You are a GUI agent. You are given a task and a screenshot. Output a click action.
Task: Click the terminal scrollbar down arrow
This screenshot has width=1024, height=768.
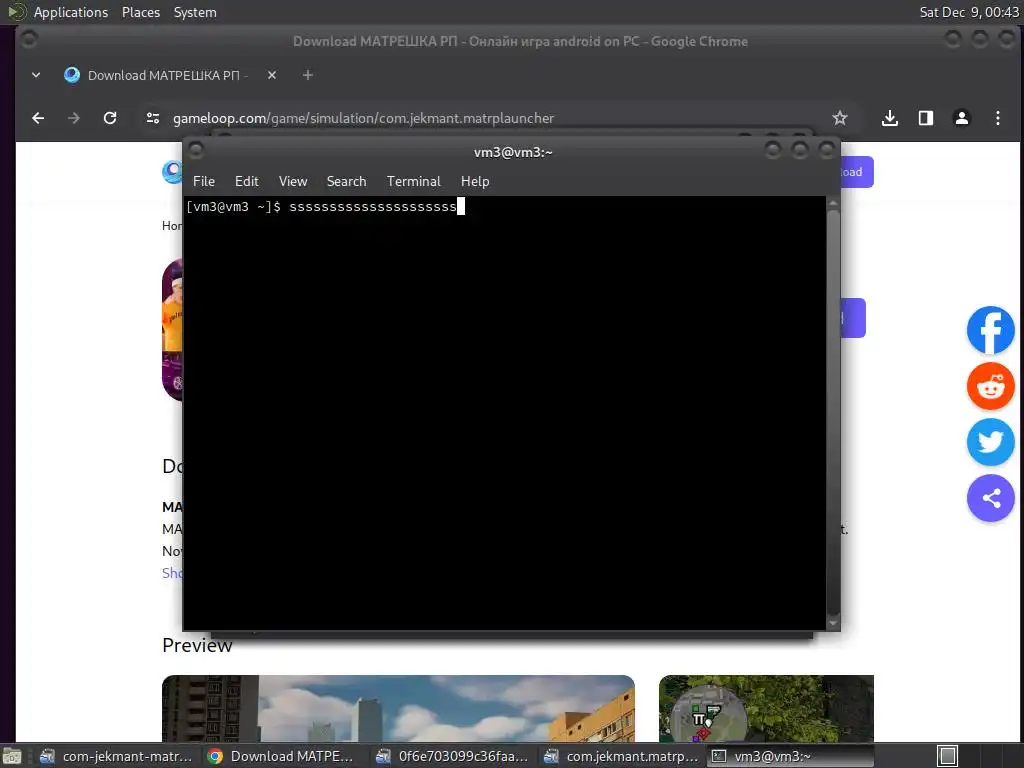pos(833,623)
